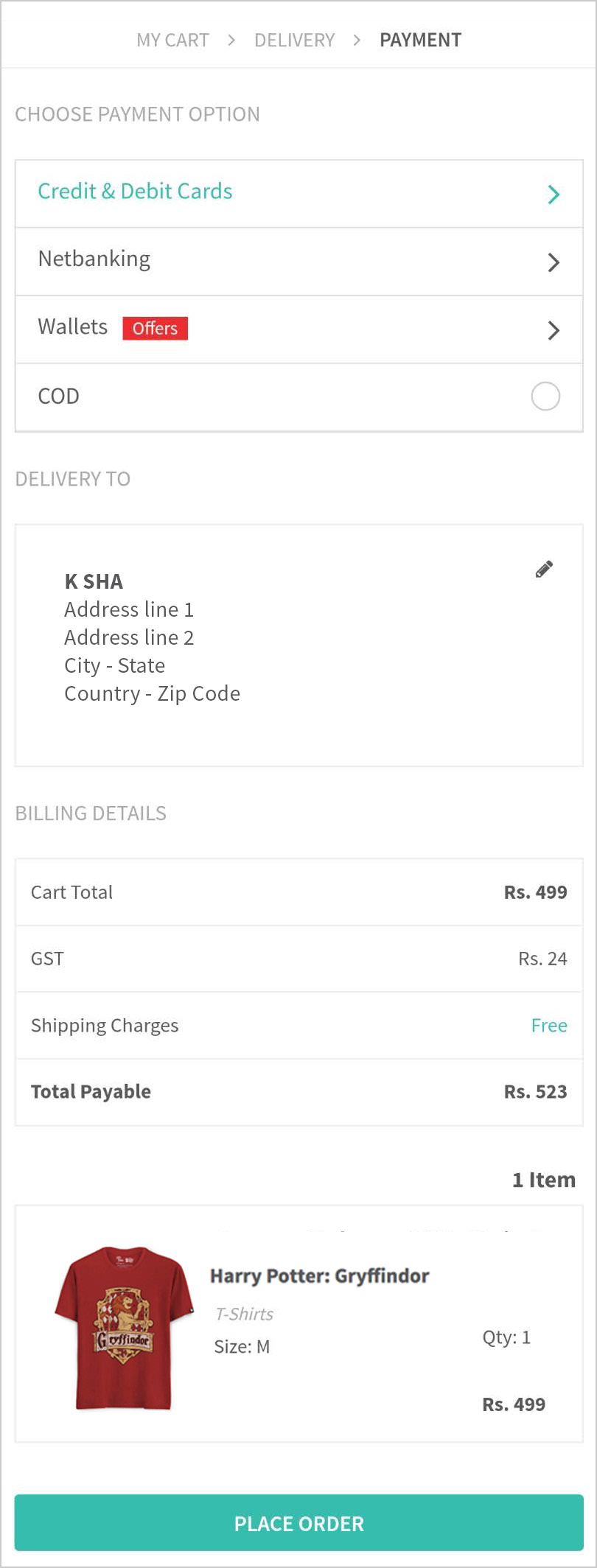Go back to DELIVERY step
Image resolution: width=597 pixels, height=1568 pixels.
tap(294, 40)
